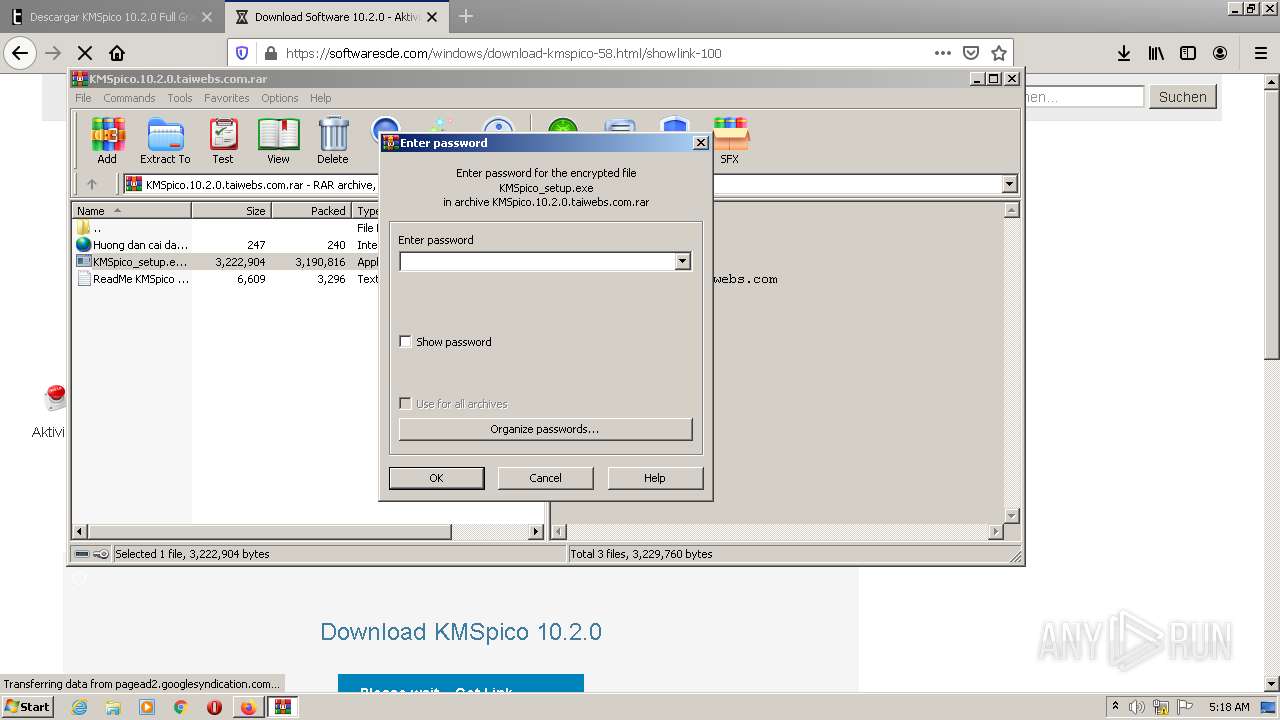This screenshot has height=720, width=1280.
Task: Select the 'ReadMe KMSpico' text file
Action: click(134, 279)
